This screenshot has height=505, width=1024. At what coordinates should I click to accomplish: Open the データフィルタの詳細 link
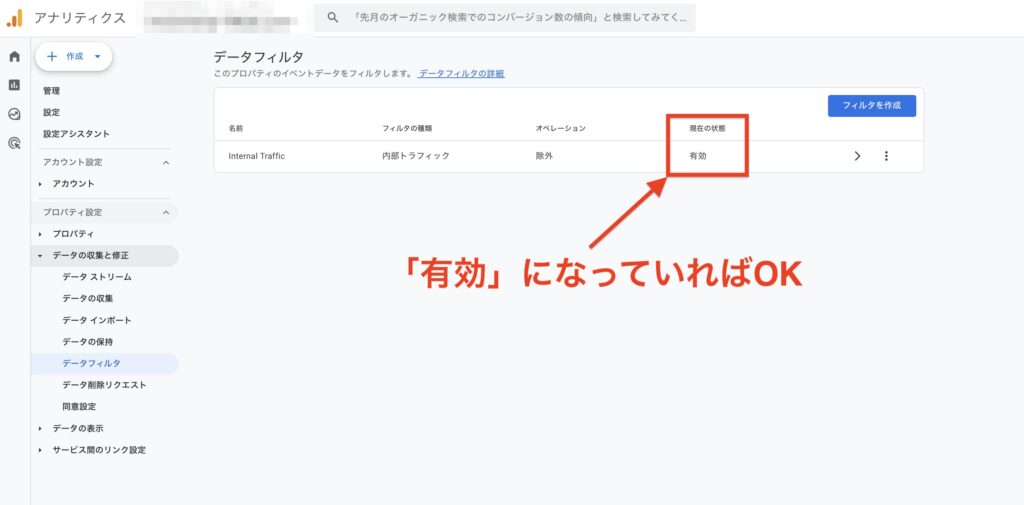pos(461,74)
